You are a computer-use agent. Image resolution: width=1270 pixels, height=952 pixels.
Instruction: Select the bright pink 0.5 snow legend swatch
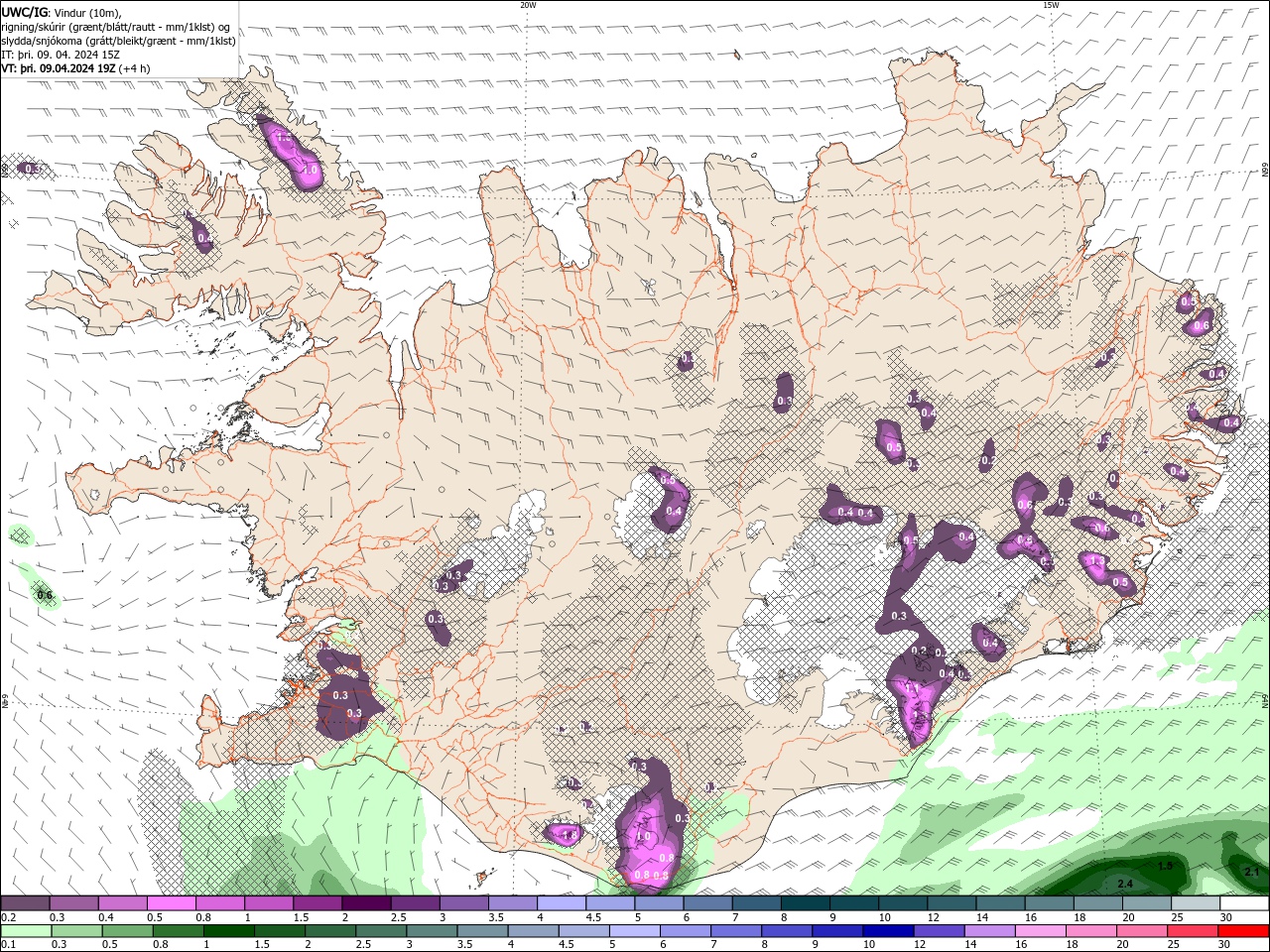click(171, 903)
